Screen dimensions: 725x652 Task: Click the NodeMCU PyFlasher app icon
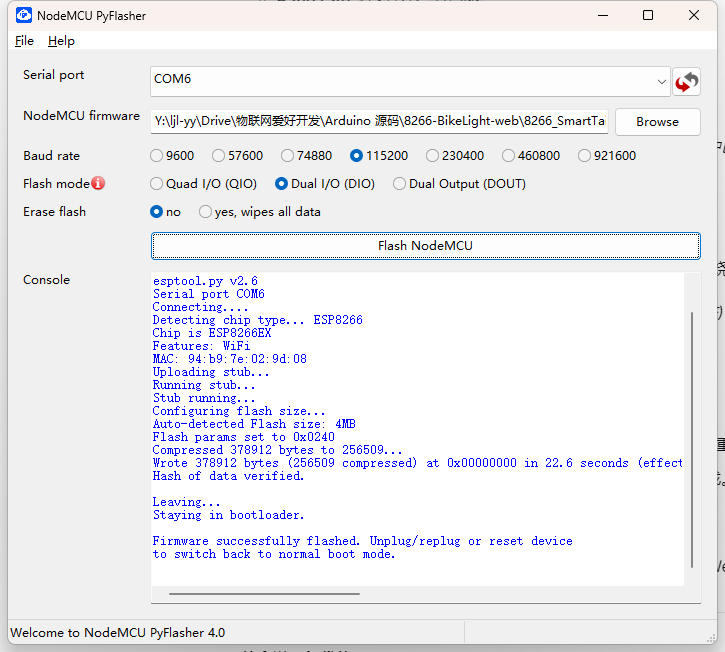23,15
